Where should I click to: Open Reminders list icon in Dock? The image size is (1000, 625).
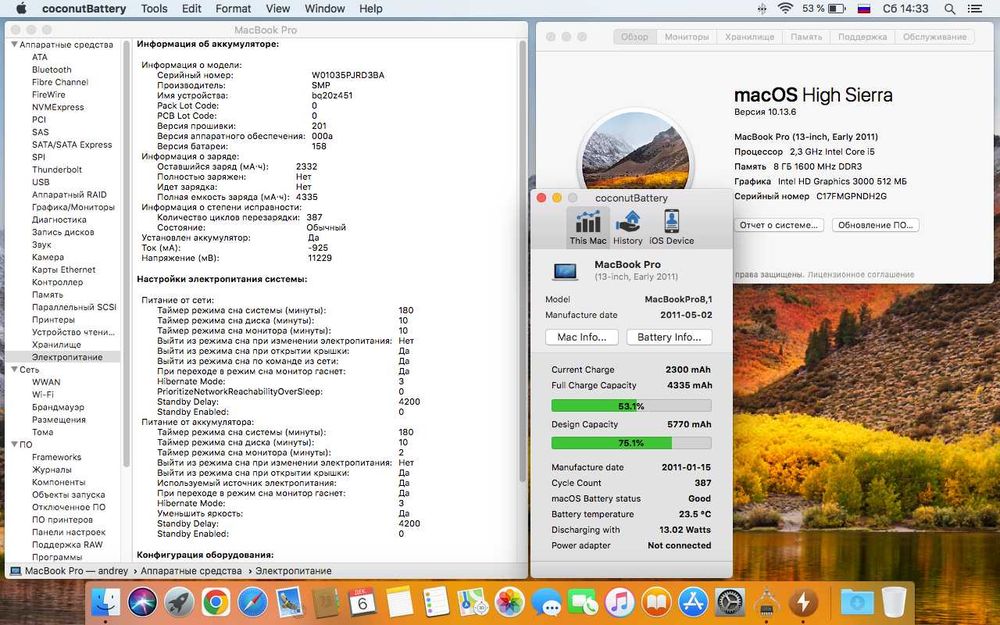[437, 602]
